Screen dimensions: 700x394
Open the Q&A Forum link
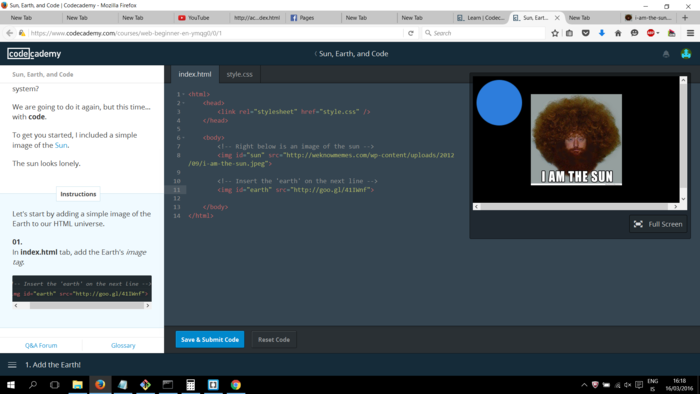(x=41, y=345)
